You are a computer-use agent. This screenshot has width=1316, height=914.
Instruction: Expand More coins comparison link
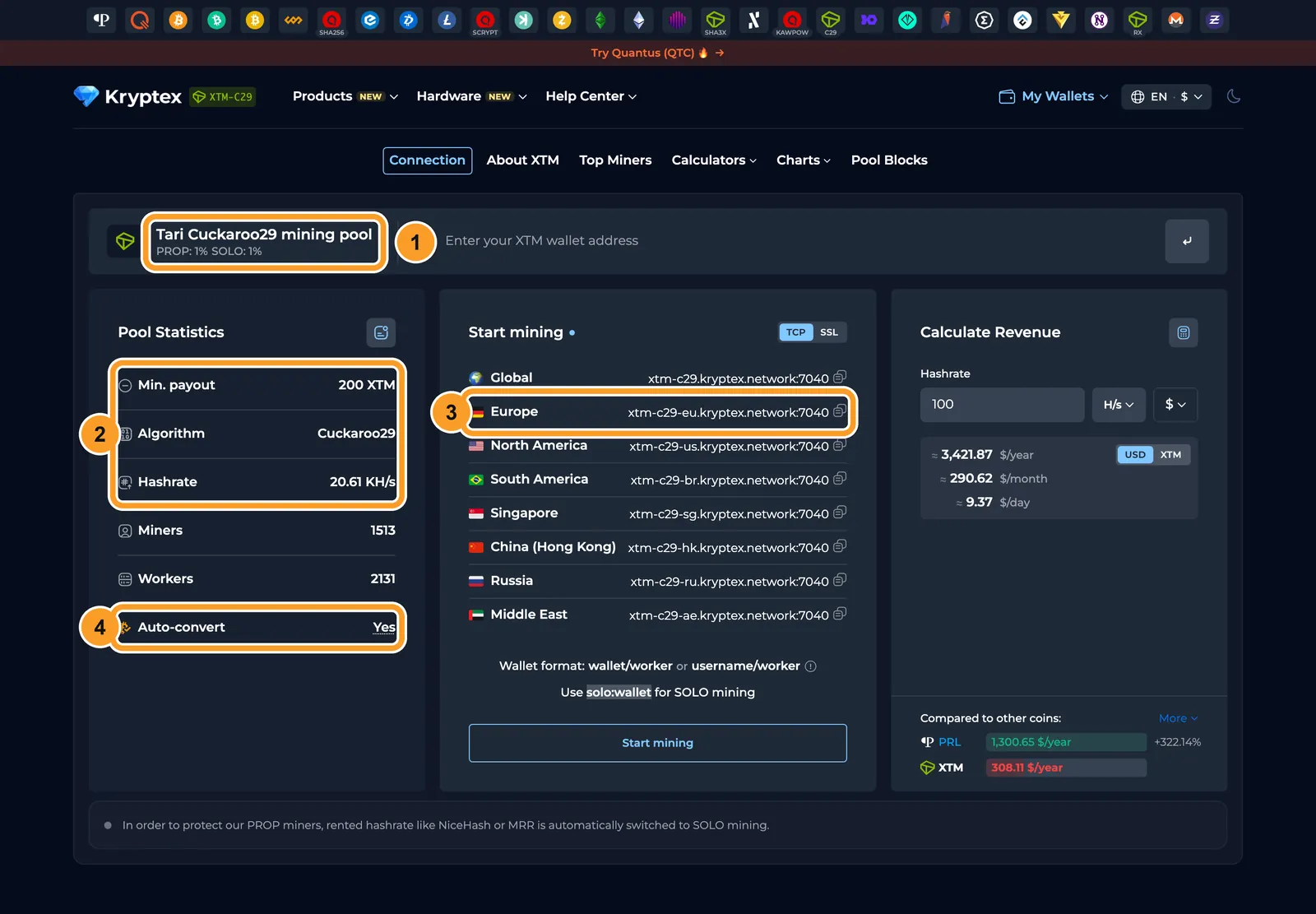[x=1178, y=718]
